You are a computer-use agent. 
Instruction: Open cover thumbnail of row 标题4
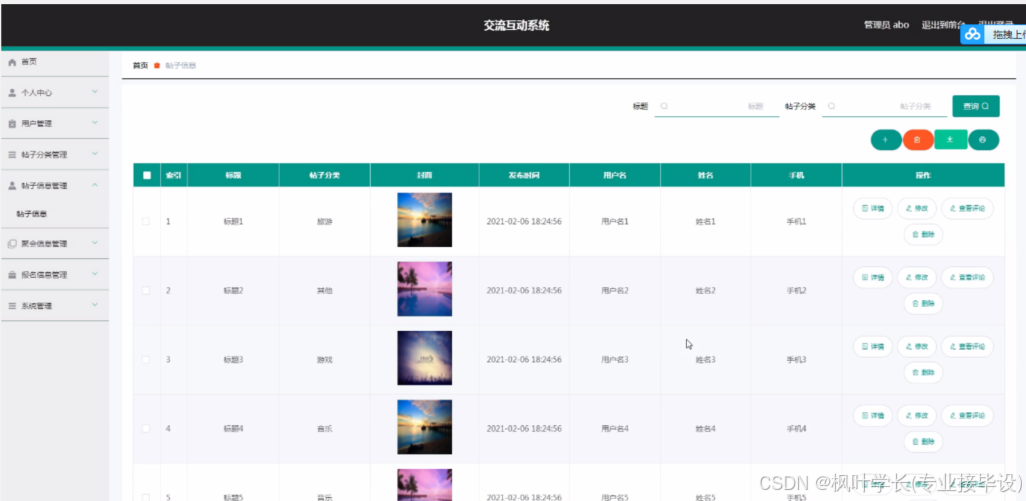pyautogui.click(x=425, y=427)
